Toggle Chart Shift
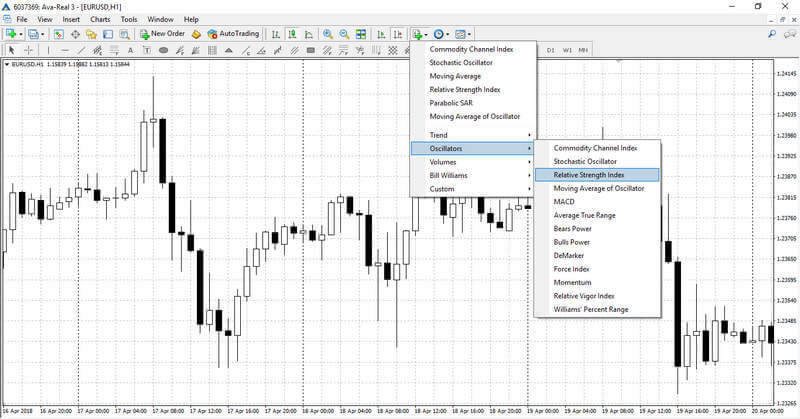800x419 pixels. click(398, 34)
